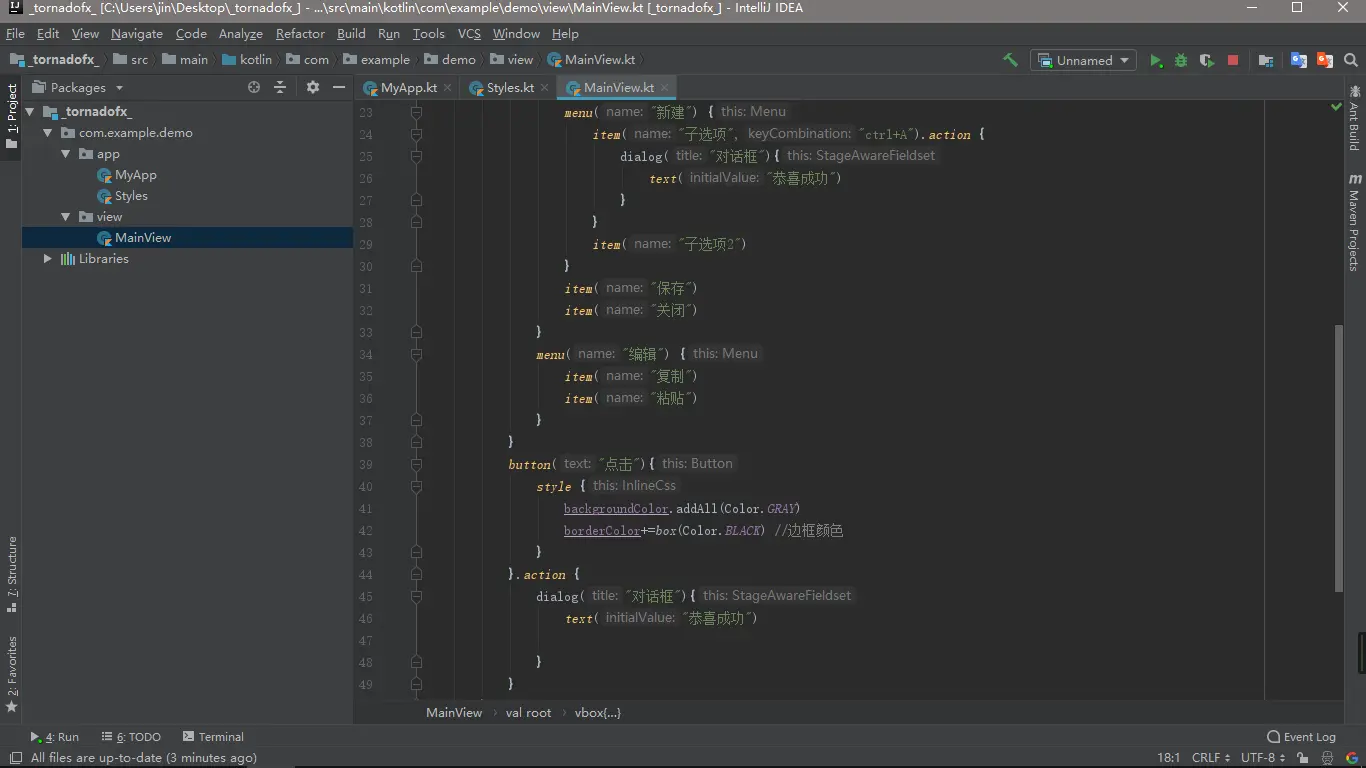Open the inspector hector icon in status bar
The height and width of the screenshot is (768, 1366).
click(1327, 758)
